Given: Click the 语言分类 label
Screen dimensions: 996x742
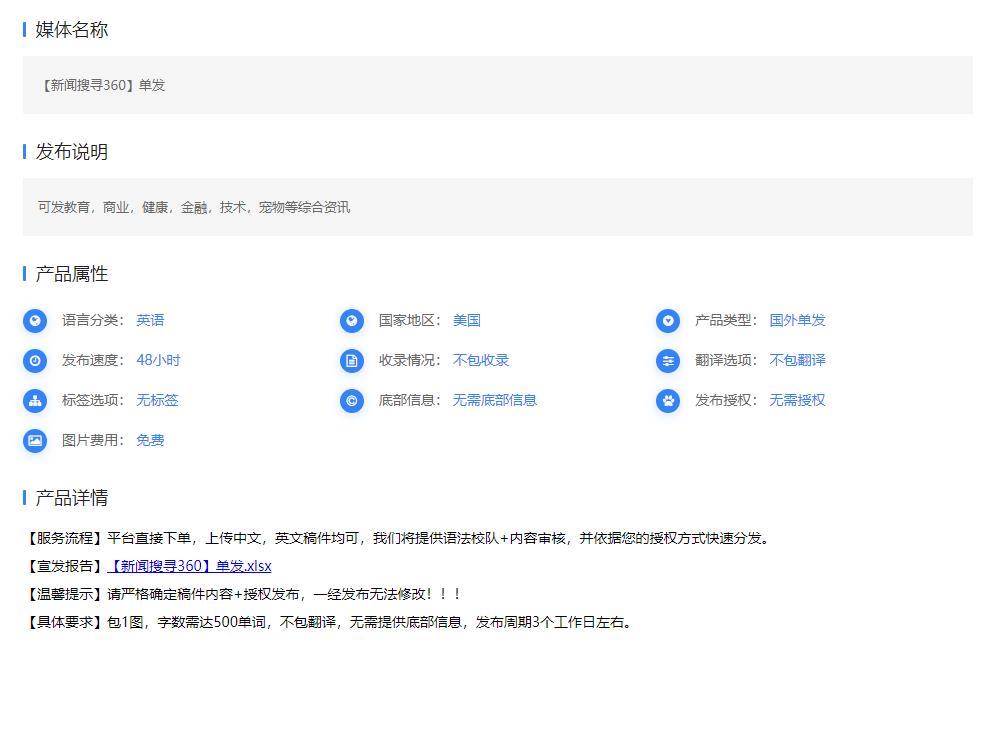Looking at the screenshot, I should tap(92, 320).
